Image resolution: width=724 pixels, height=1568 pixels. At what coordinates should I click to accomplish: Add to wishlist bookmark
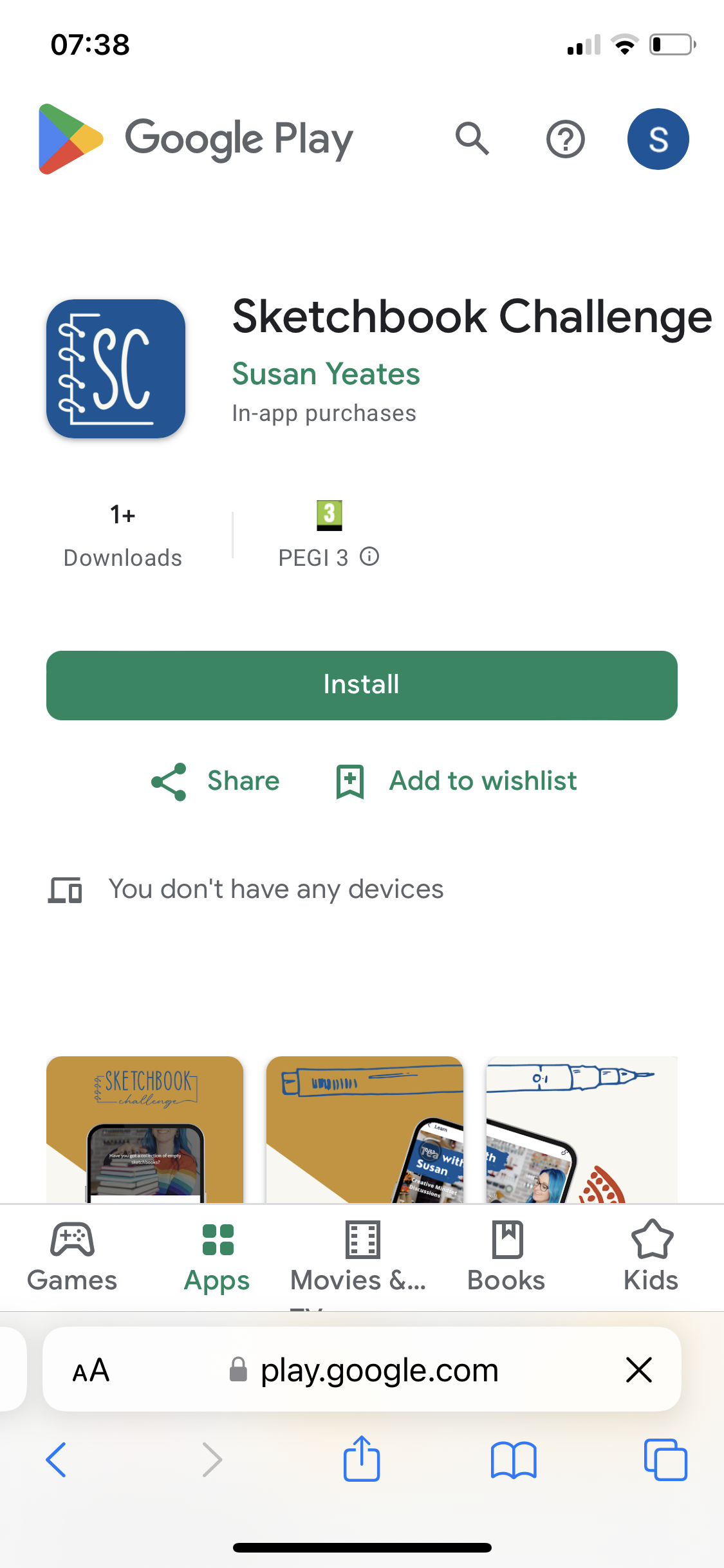pyautogui.click(x=456, y=781)
